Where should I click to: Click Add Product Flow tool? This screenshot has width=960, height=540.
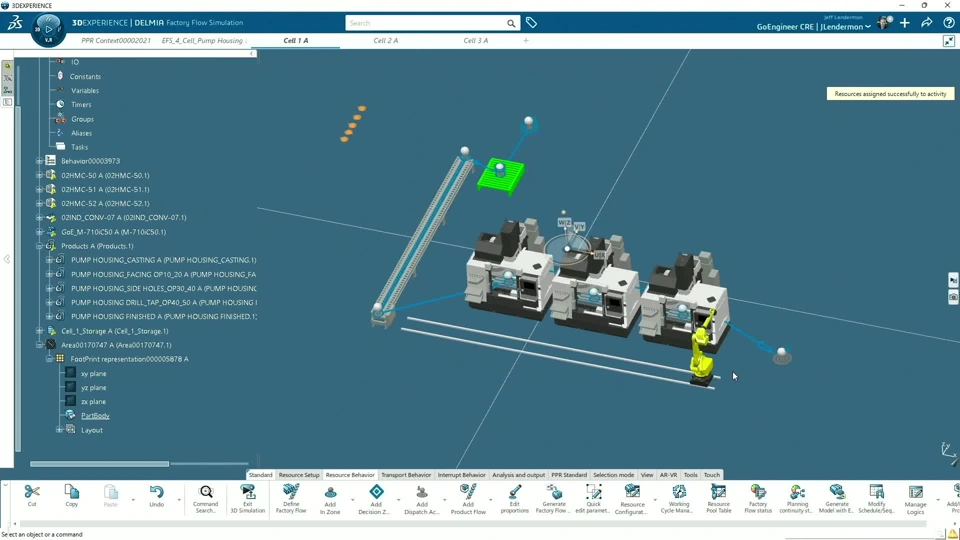[x=468, y=499]
